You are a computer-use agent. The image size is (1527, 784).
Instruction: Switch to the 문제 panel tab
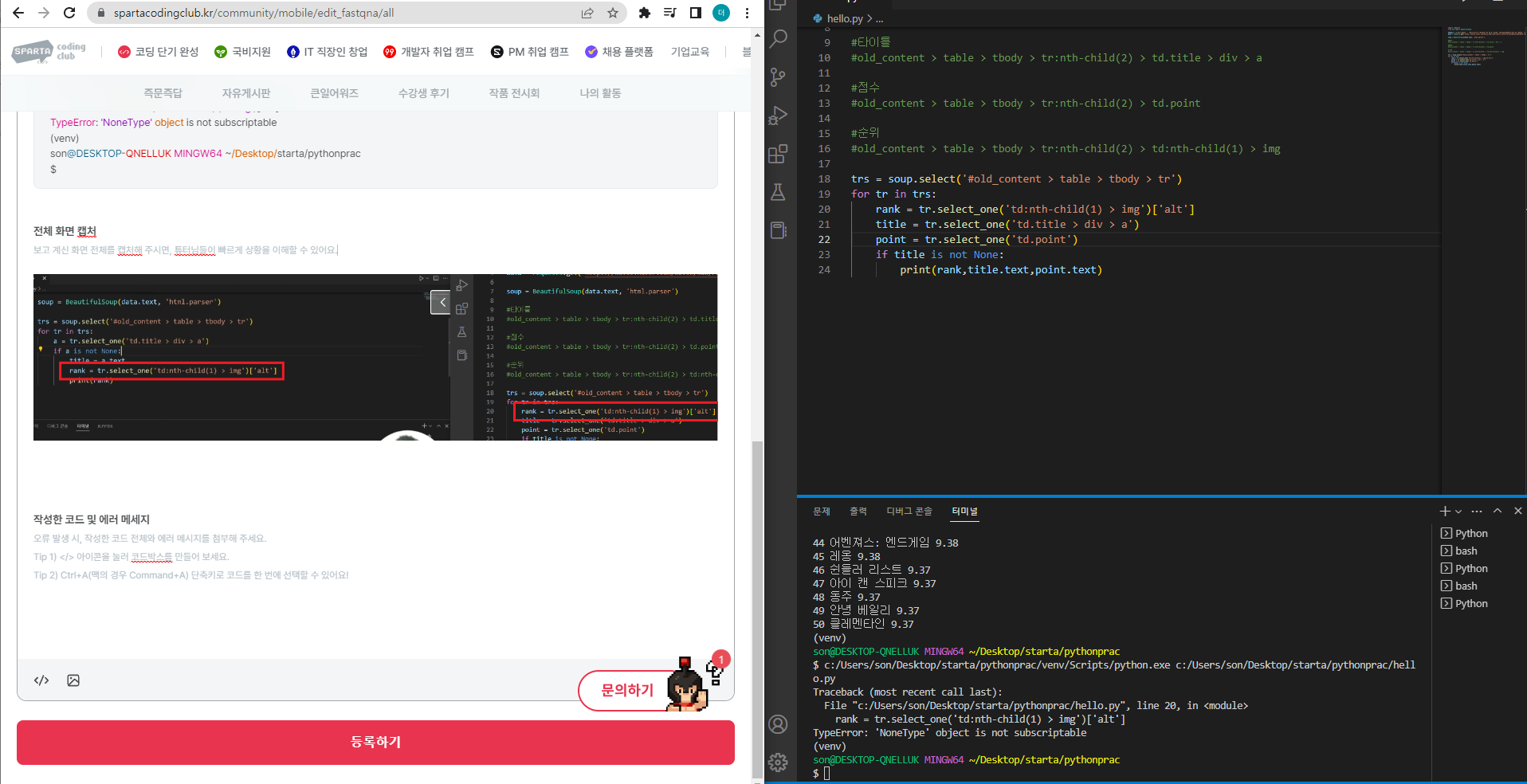coord(822,512)
